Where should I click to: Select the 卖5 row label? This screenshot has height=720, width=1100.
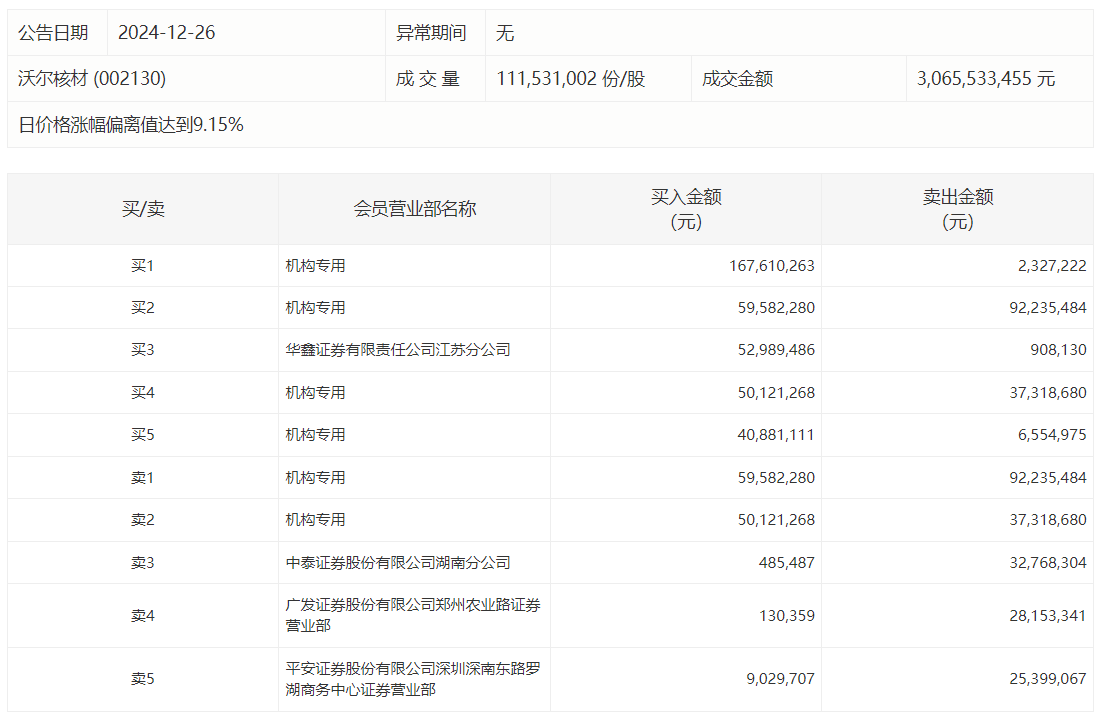click(143, 679)
